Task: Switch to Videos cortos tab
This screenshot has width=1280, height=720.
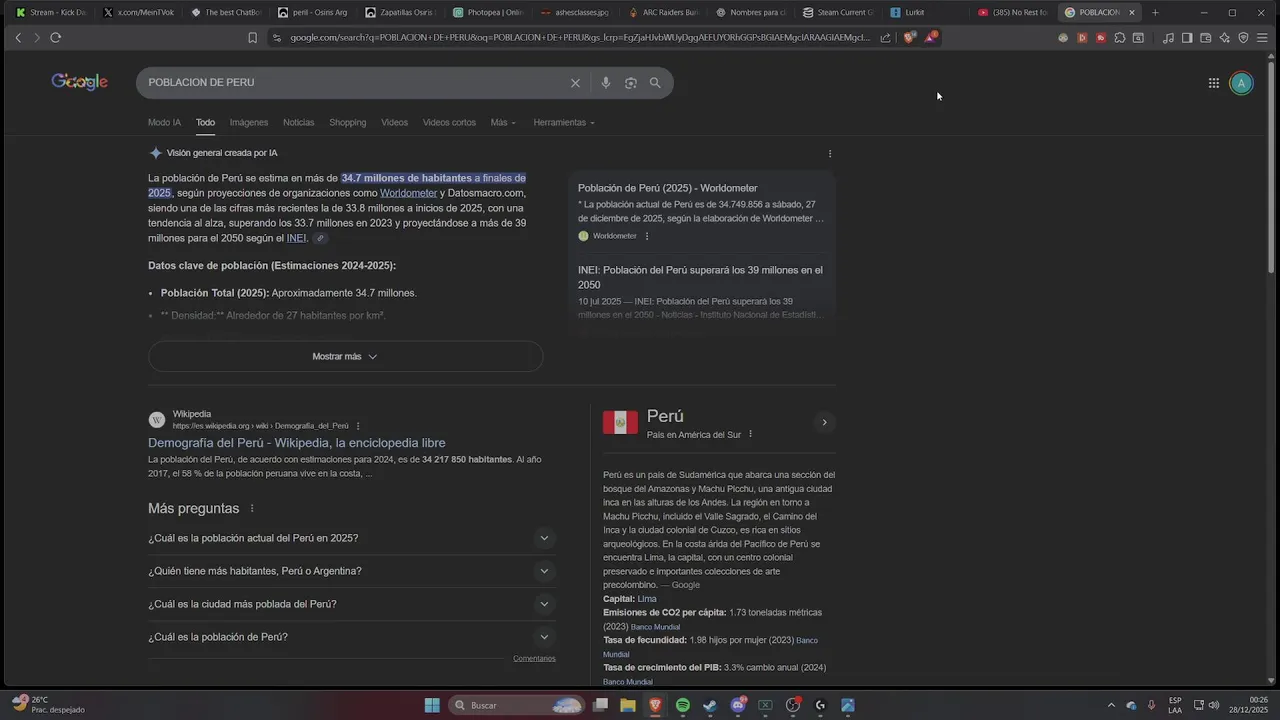Action: click(449, 123)
